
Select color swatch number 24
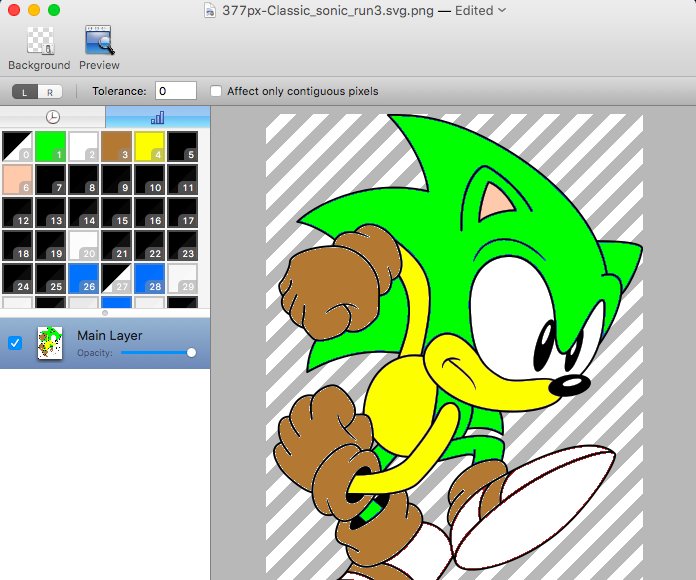(x=17, y=278)
